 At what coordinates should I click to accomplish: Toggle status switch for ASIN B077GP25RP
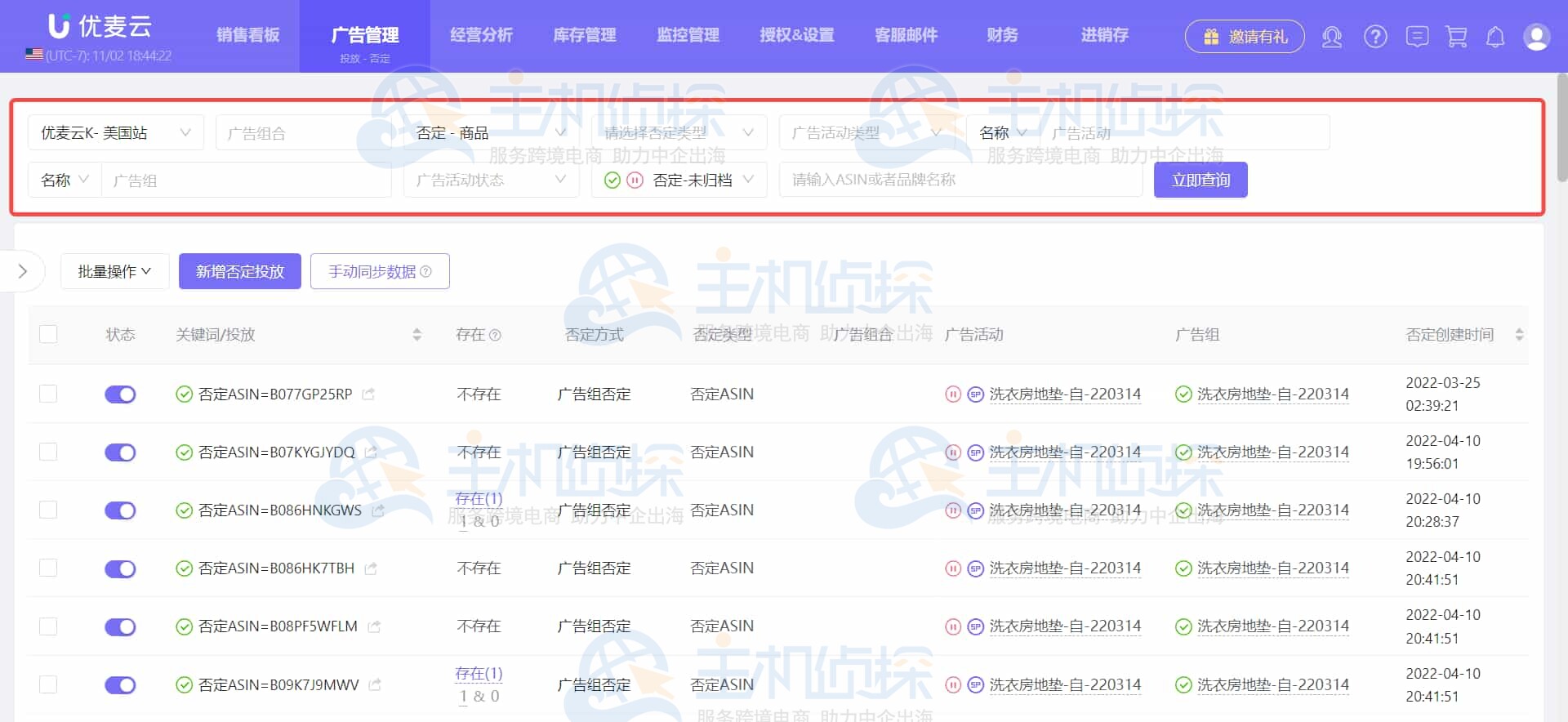tap(120, 394)
